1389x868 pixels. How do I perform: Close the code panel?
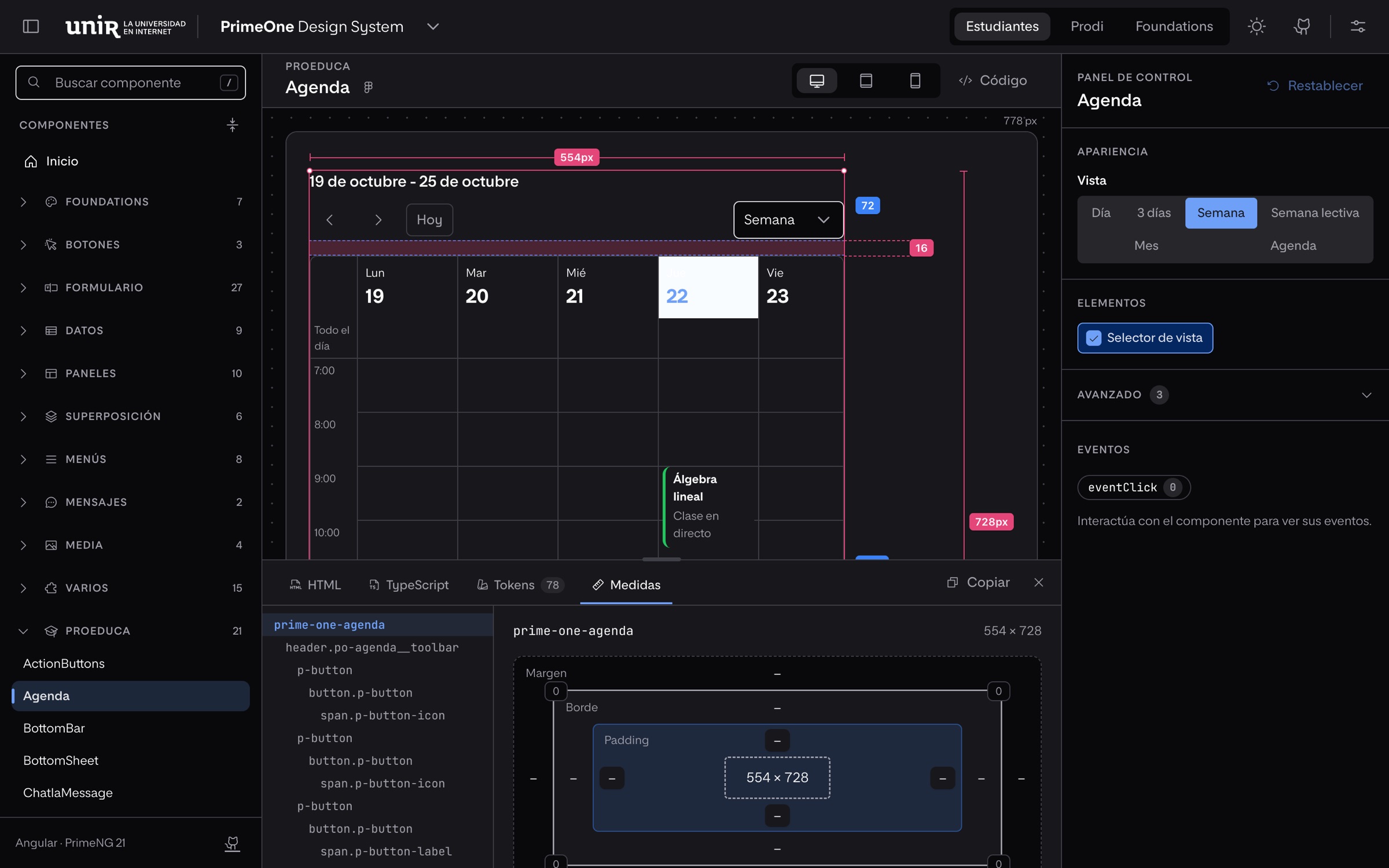pos(1039,582)
